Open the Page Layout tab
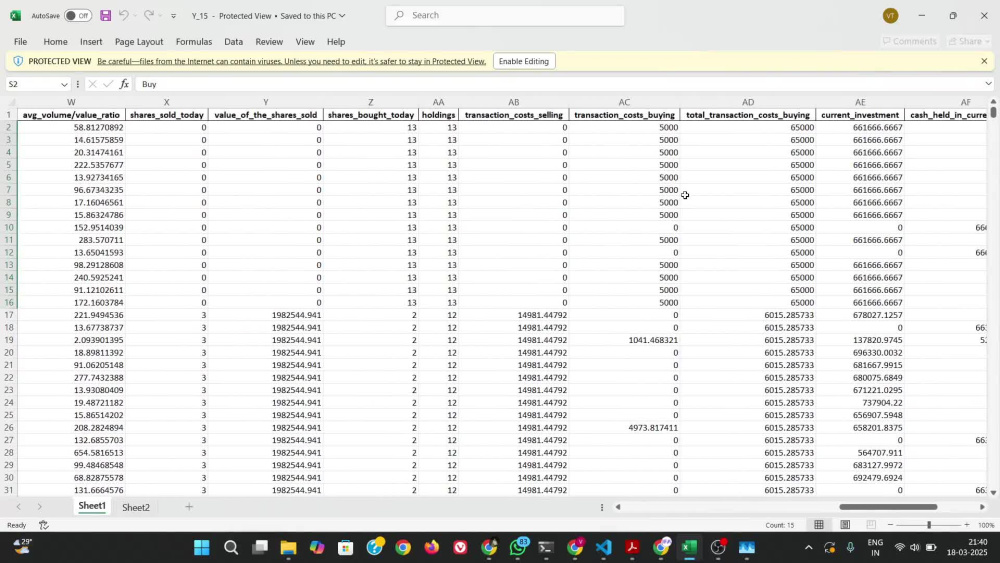This screenshot has height=563, width=1000. pyautogui.click(x=139, y=41)
